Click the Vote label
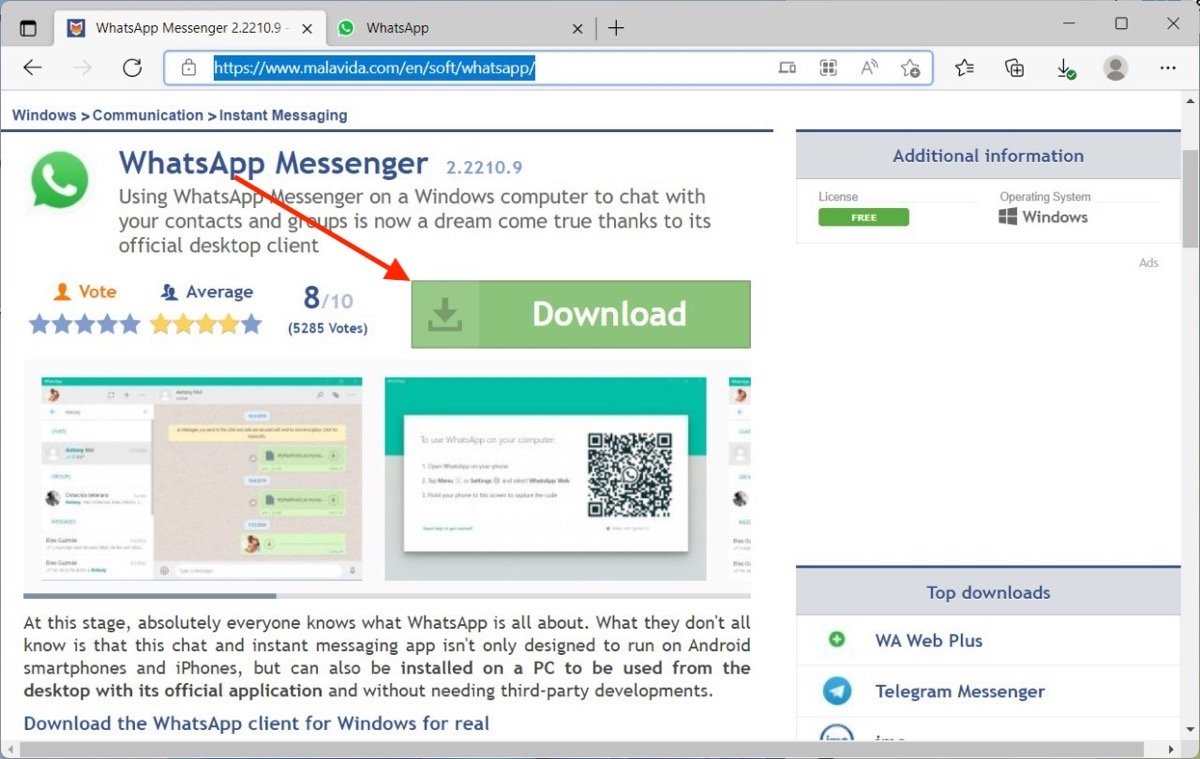 (x=97, y=292)
